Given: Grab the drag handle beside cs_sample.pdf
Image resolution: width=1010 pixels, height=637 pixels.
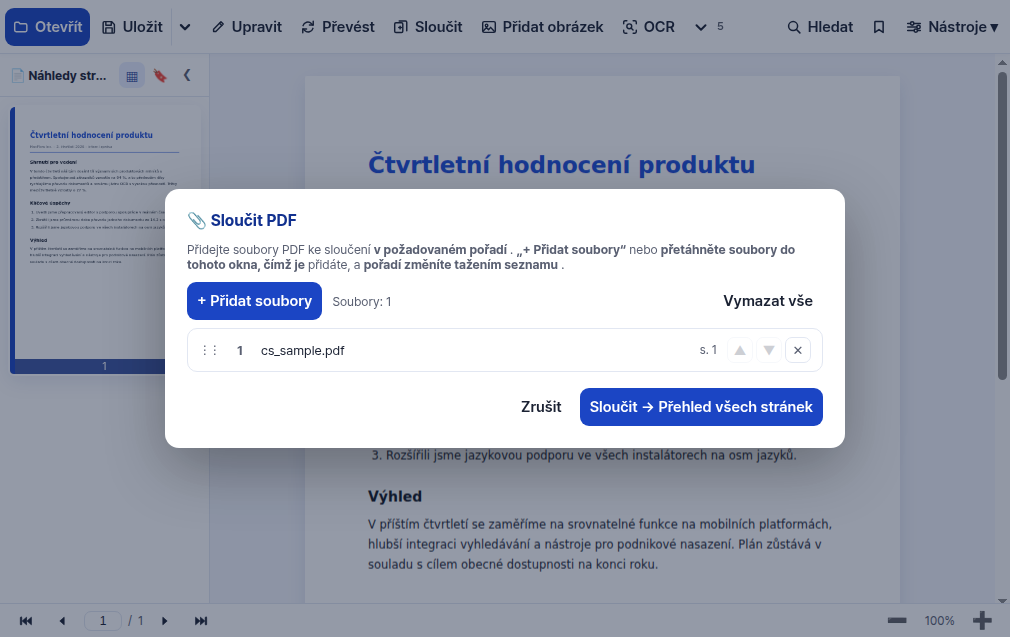Looking at the screenshot, I should (209, 350).
